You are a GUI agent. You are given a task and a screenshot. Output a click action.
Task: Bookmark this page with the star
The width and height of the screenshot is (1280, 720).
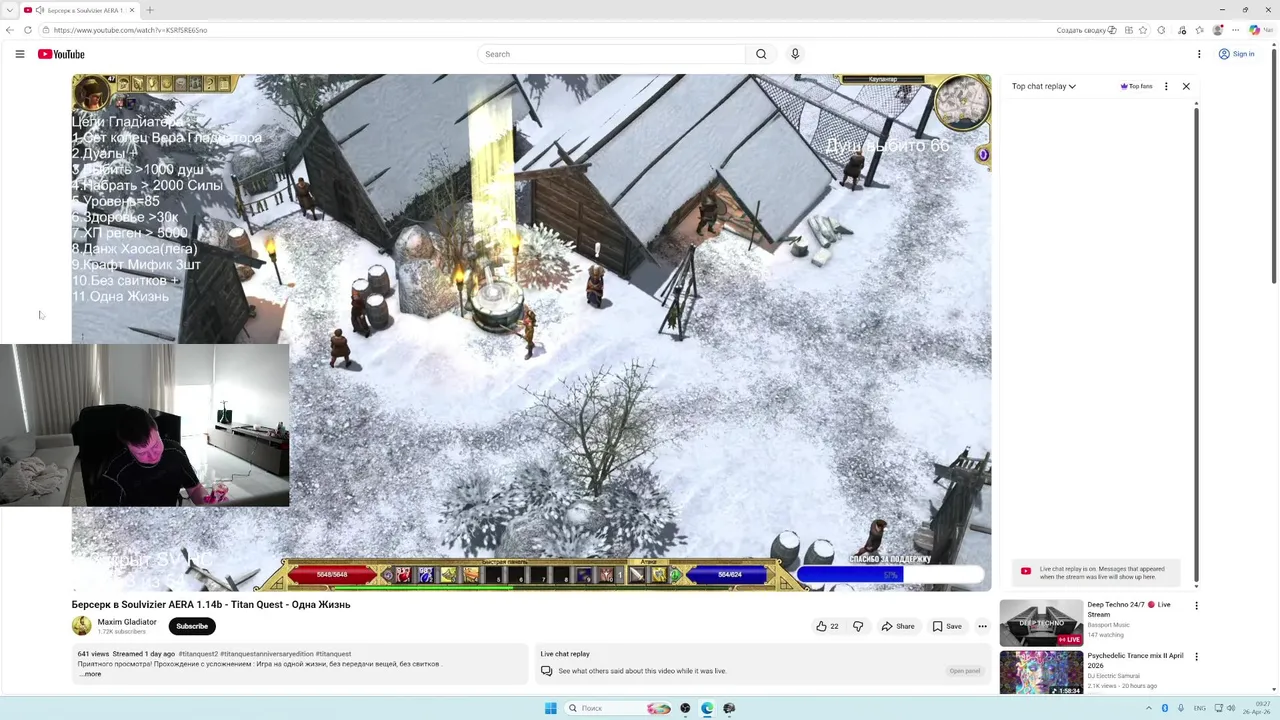point(1143,30)
